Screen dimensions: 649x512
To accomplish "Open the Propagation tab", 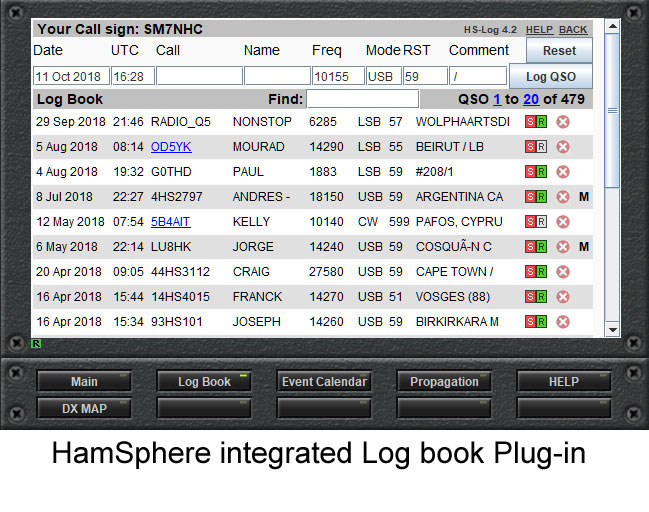I will coord(444,382).
